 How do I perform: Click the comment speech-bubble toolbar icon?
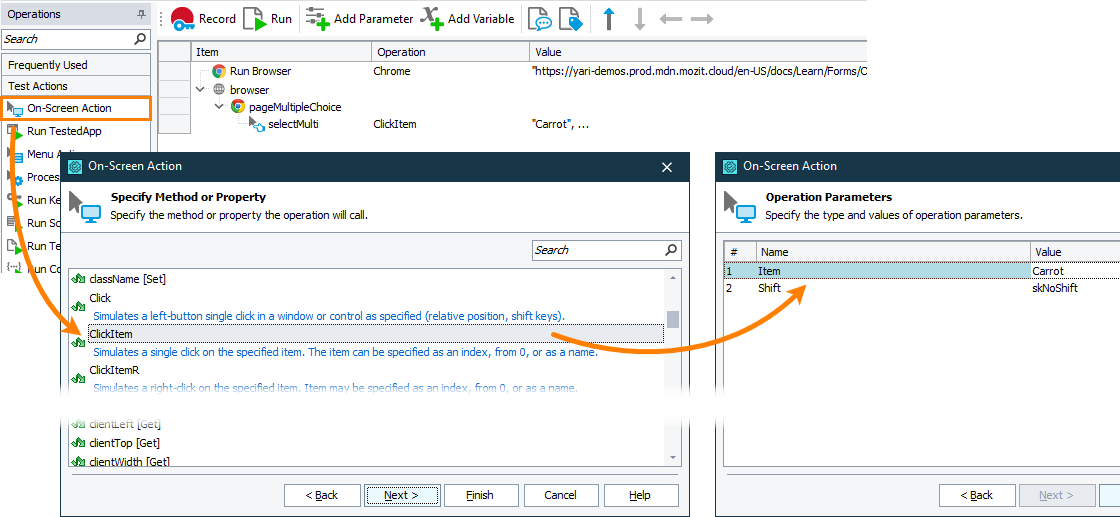[x=540, y=19]
